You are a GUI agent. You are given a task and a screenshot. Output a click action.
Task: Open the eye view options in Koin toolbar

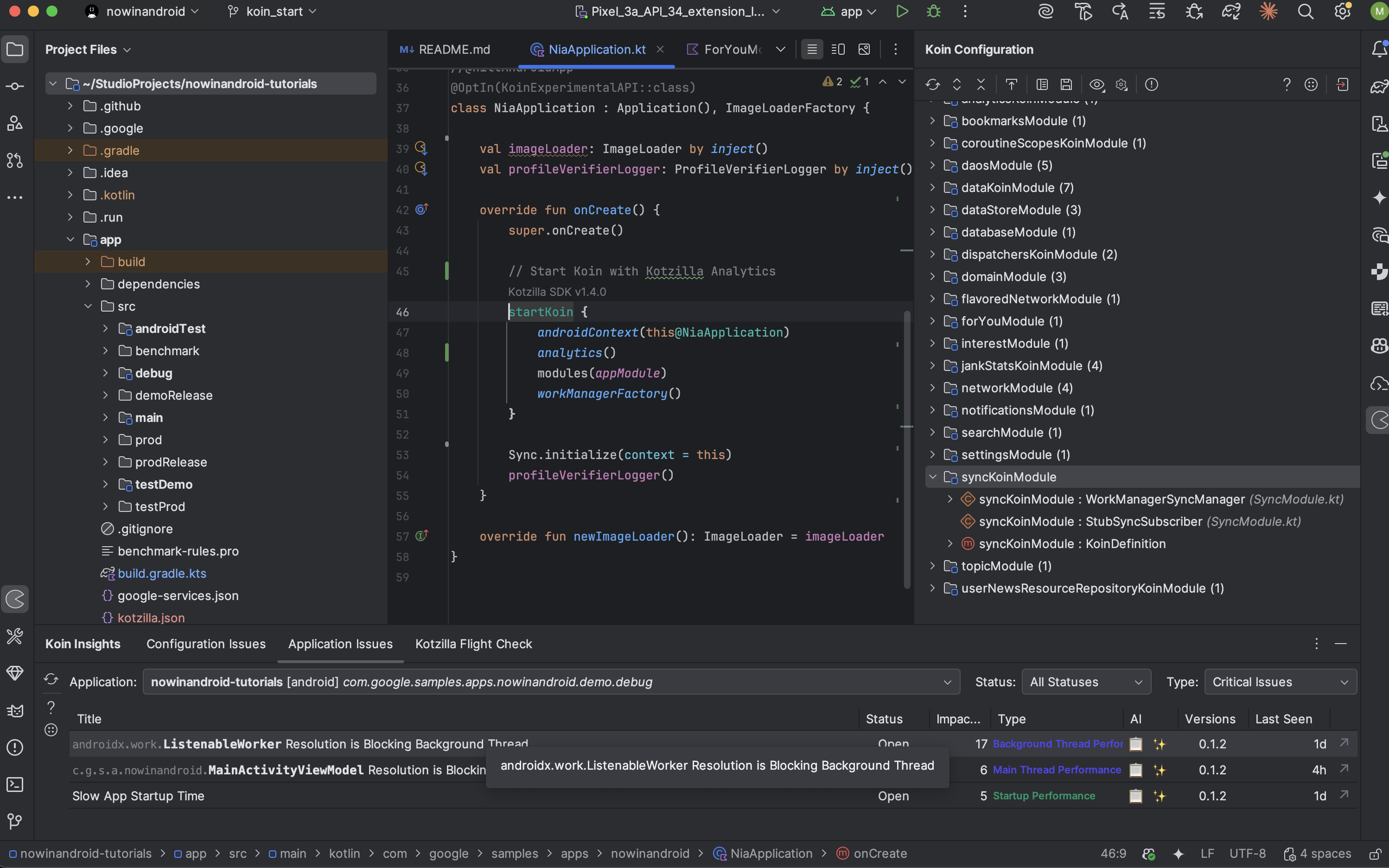(1096, 84)
